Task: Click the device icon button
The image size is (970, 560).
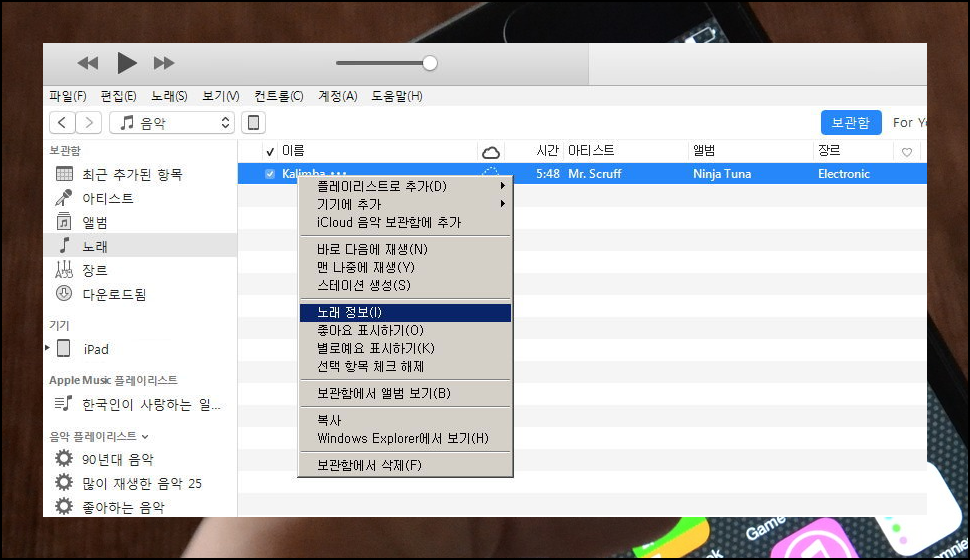Action: (253, 123)
